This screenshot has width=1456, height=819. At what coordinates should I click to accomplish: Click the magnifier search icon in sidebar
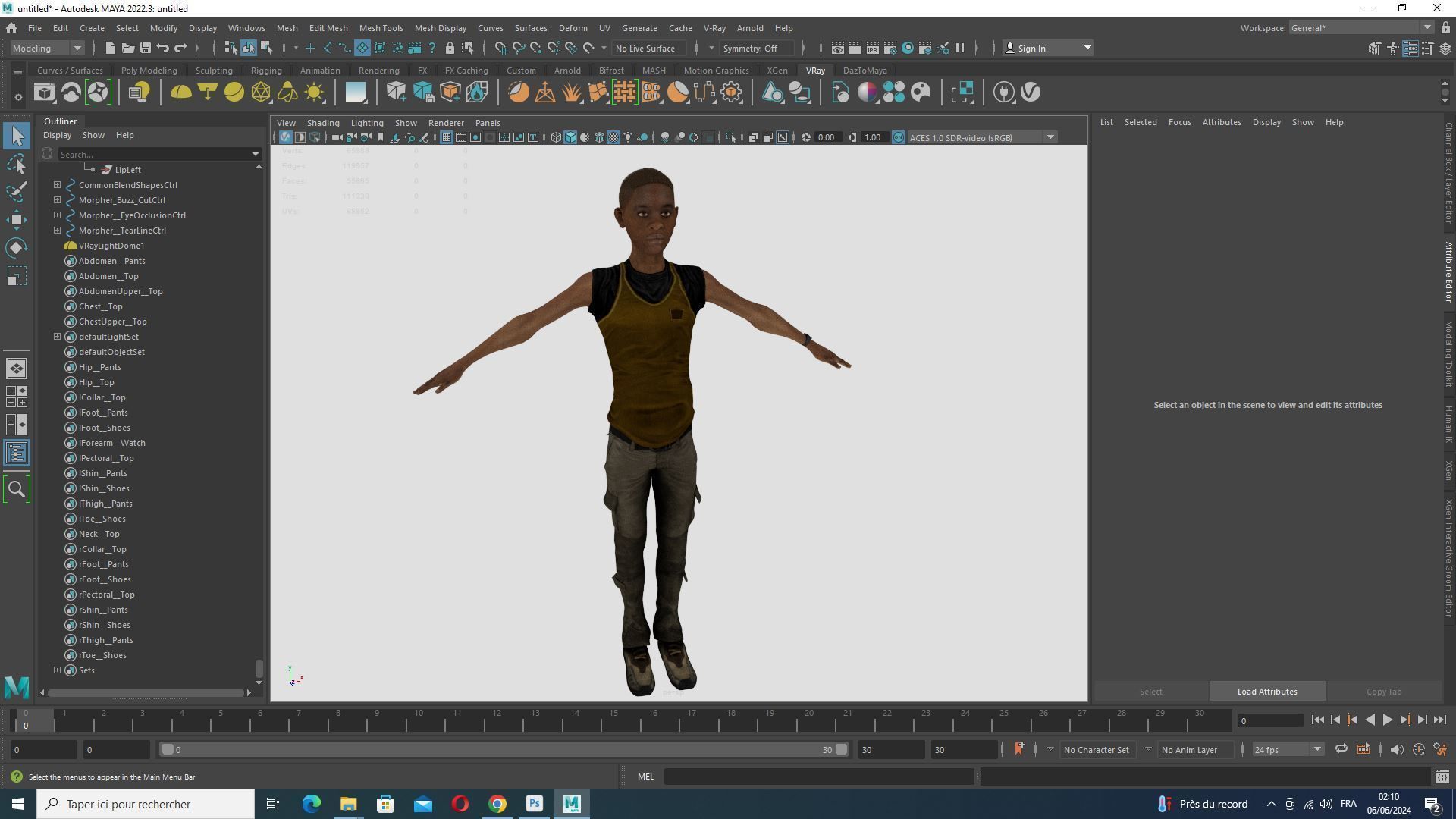point(17,489)
